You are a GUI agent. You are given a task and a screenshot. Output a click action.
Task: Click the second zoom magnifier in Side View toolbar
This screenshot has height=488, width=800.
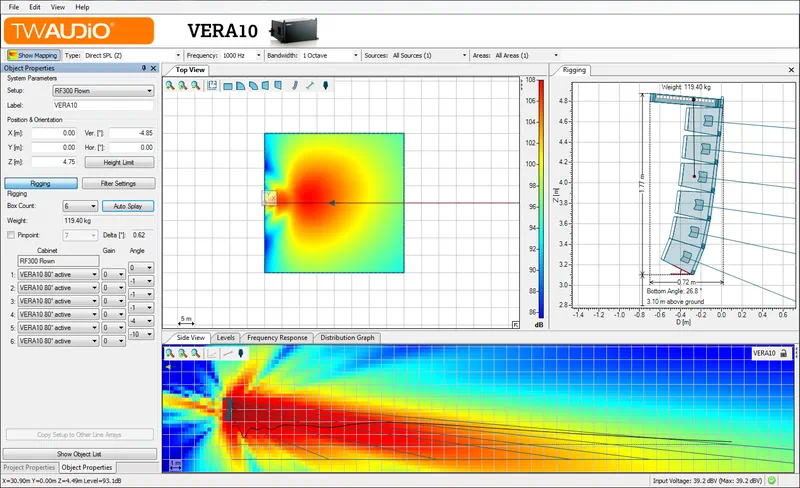(x=183, y=353)
